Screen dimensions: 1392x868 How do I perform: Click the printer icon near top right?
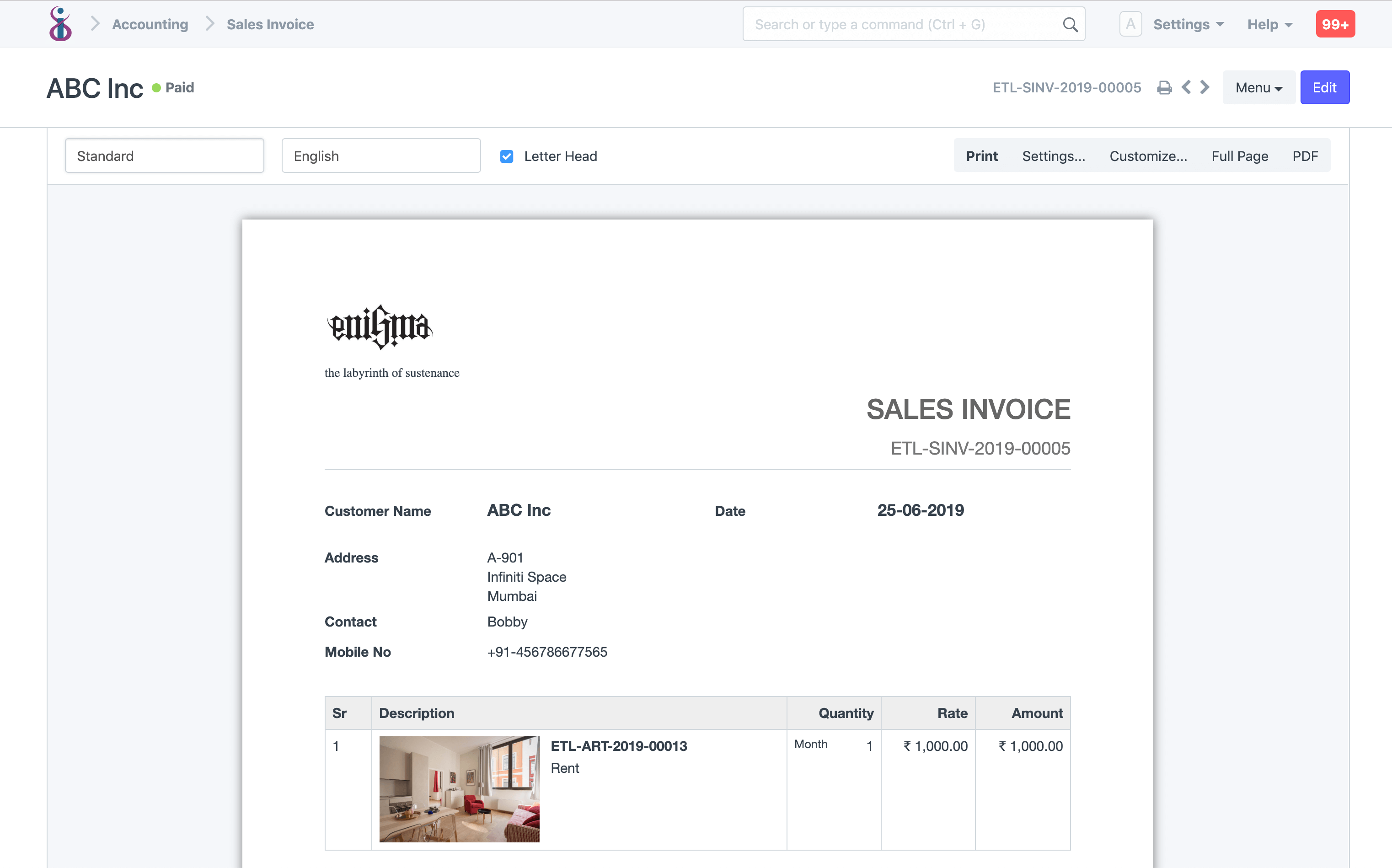pyautogui.click(x=1164, y=88)
